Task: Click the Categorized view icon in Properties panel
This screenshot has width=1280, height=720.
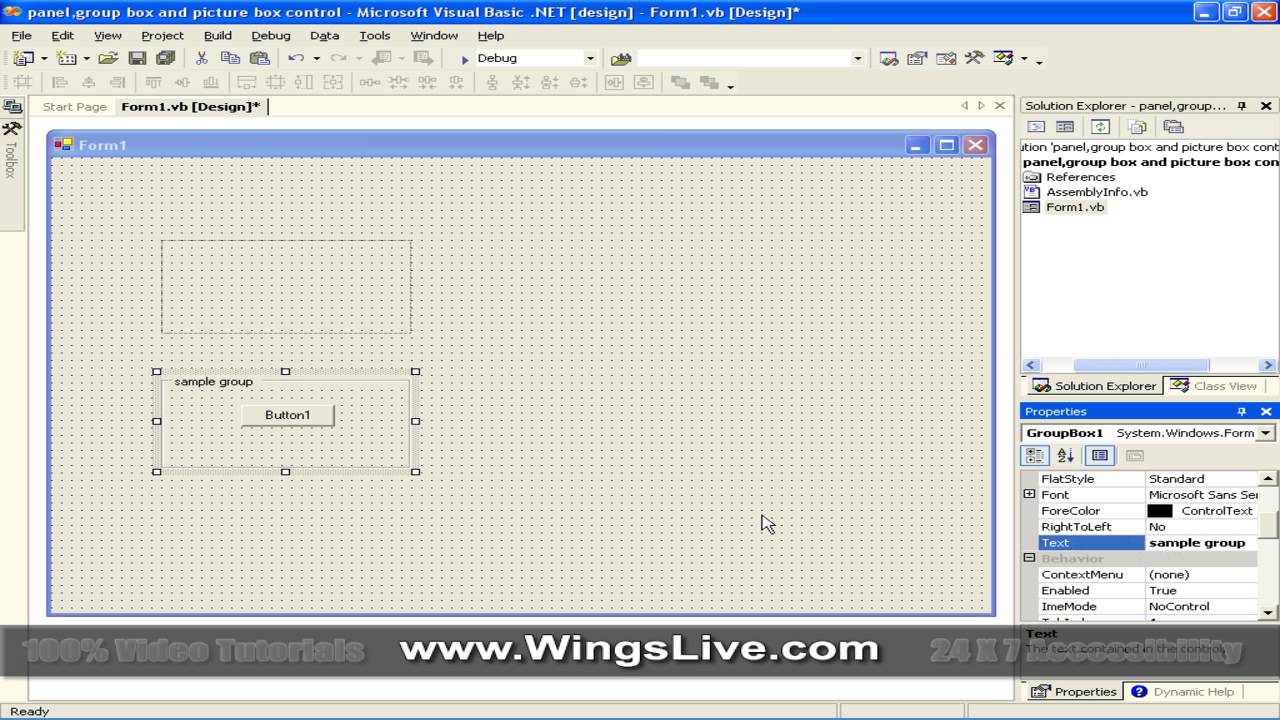Action: 1035,455
